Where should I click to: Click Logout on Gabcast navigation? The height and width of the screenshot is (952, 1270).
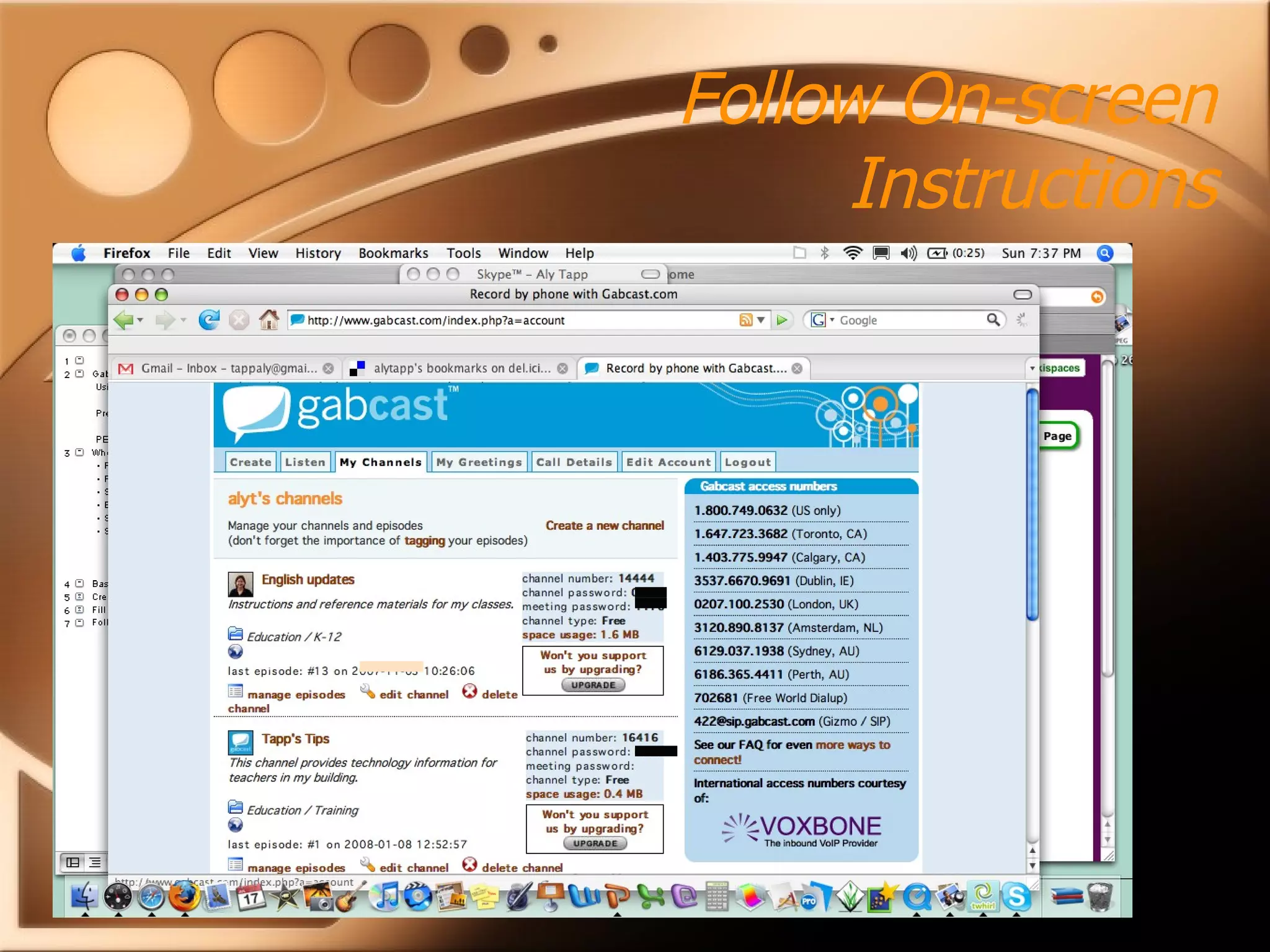point(747,462)
